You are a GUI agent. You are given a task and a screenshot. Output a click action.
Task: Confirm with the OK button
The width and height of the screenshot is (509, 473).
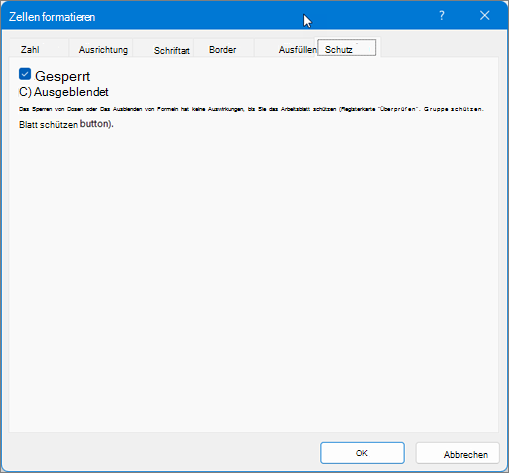pyautogui.click(x=362, y=453)
